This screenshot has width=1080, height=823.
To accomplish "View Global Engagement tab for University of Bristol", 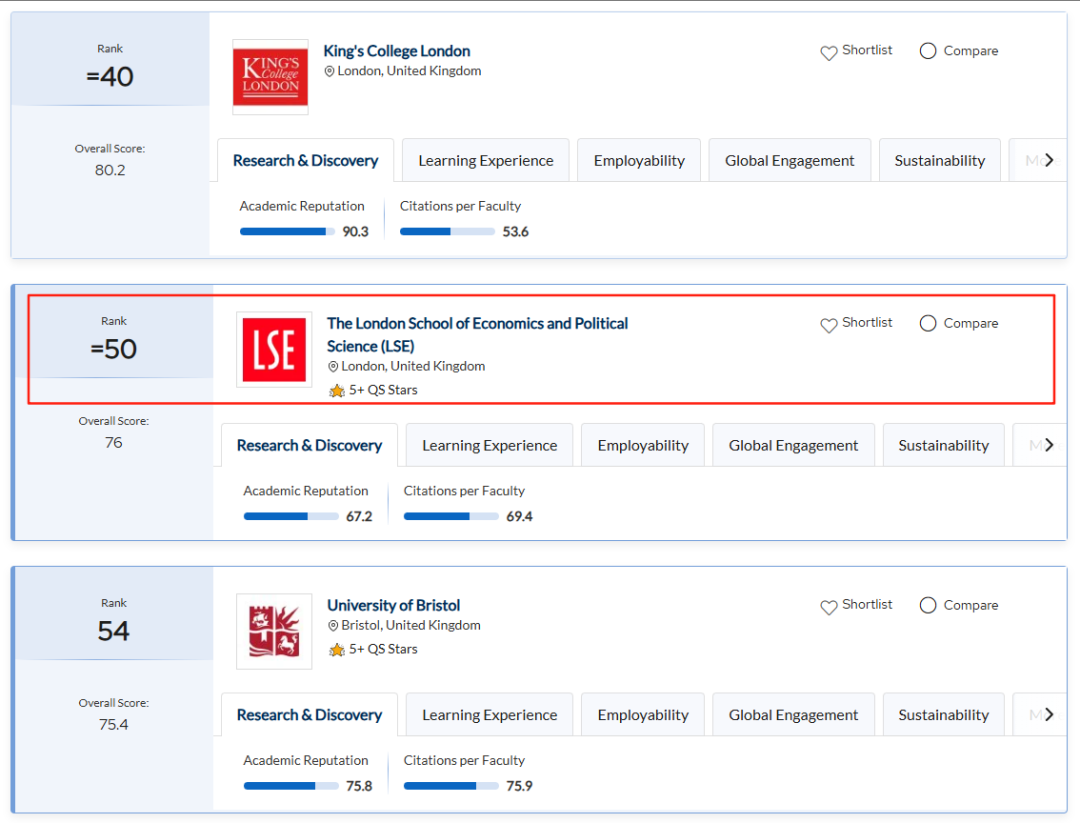I will [793, 715].
